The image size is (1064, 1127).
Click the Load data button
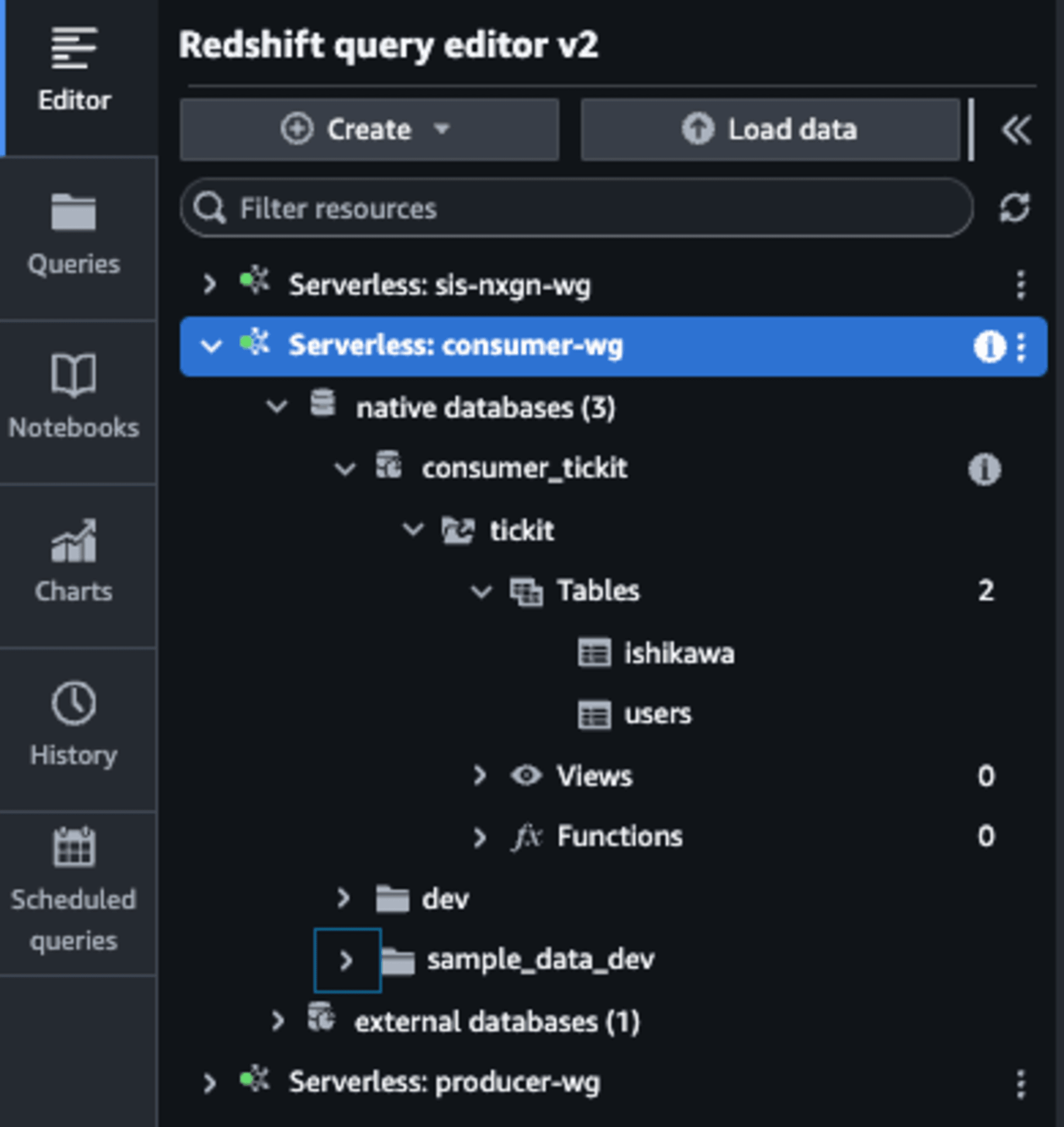(x=770, y=130)
